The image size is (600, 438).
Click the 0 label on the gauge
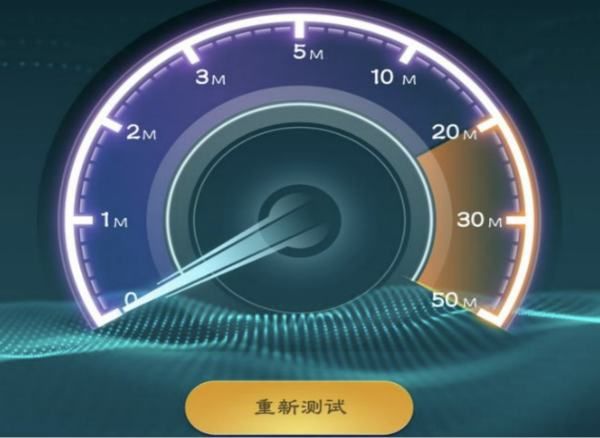pos(130,298)
